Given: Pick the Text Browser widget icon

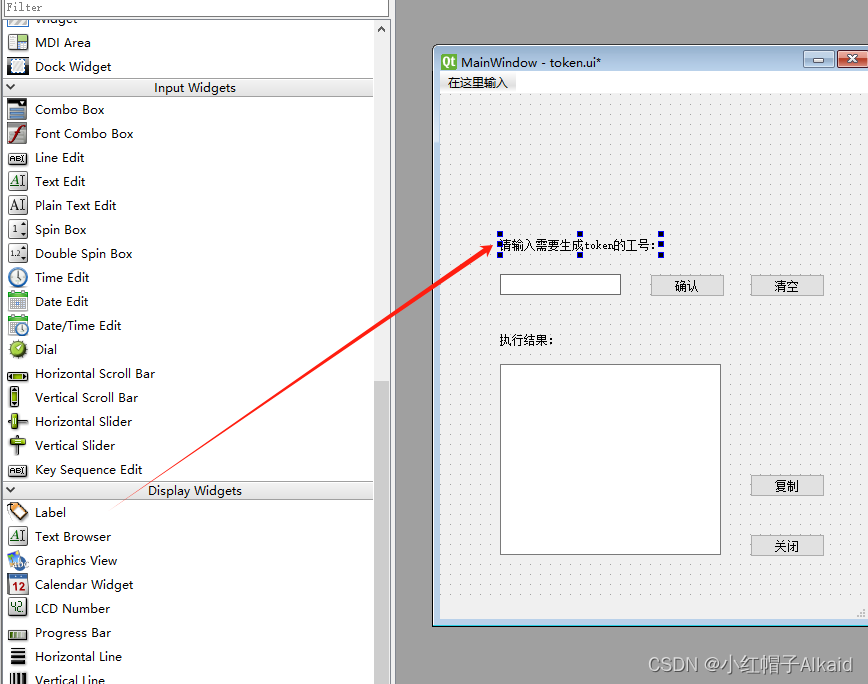Looking at the screenshot, I should click(x=18, y=536).
